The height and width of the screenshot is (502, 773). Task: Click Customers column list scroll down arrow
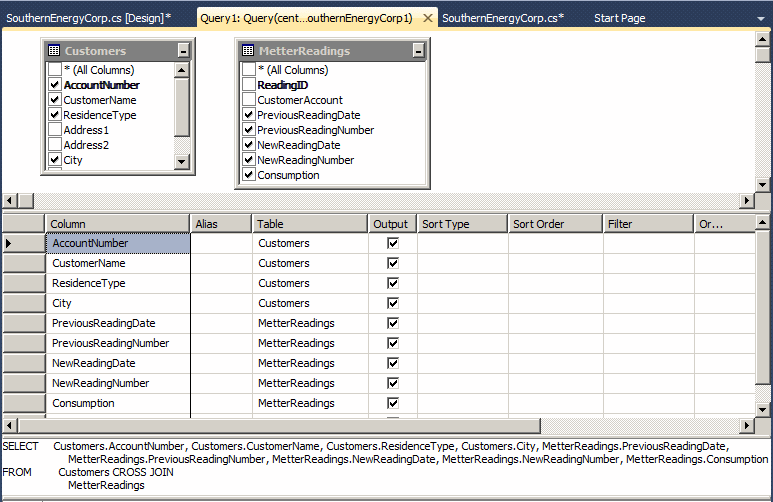(182, 161)
